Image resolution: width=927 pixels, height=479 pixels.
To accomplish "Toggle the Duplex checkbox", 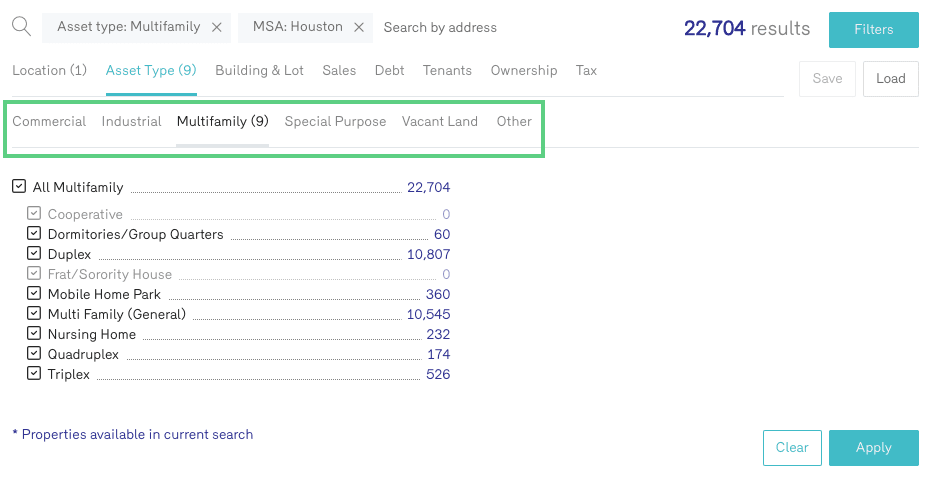I will coord(34,254).
